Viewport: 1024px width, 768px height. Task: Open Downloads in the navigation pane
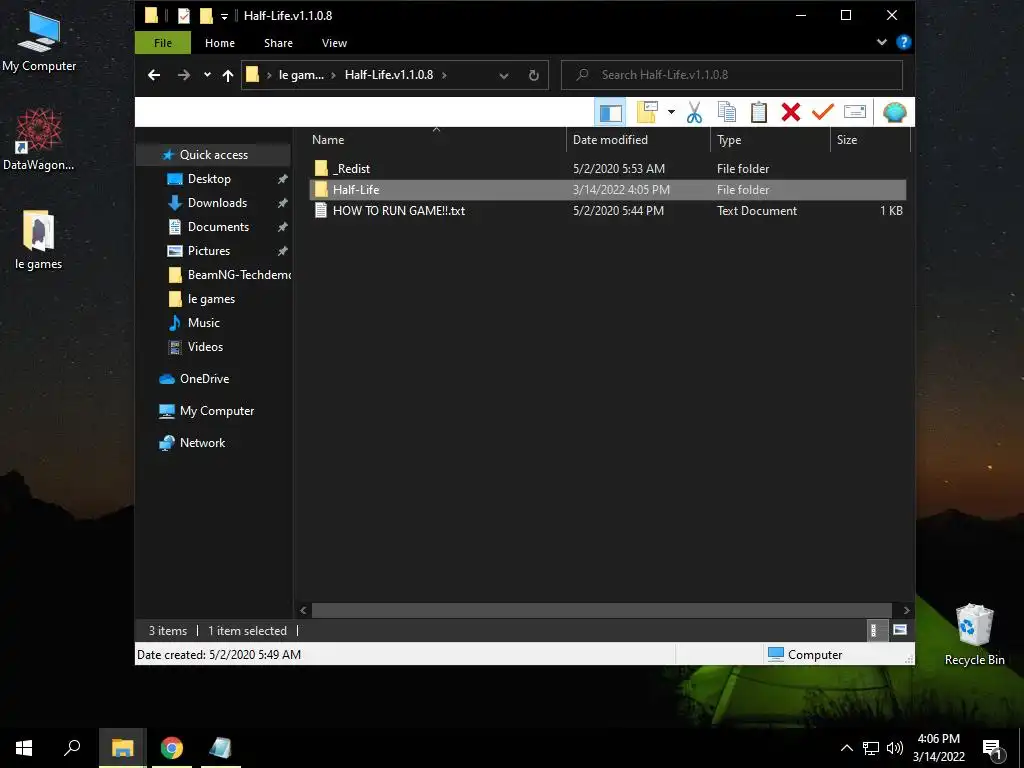tap(217, 203)
